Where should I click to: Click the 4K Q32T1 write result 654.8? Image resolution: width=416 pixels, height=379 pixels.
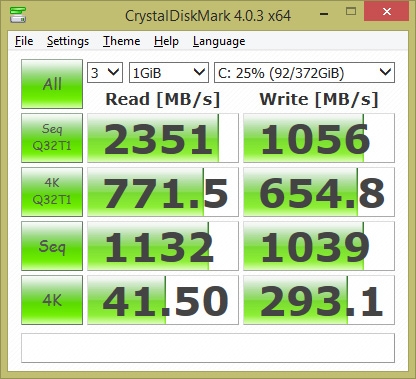click(319, 192)
